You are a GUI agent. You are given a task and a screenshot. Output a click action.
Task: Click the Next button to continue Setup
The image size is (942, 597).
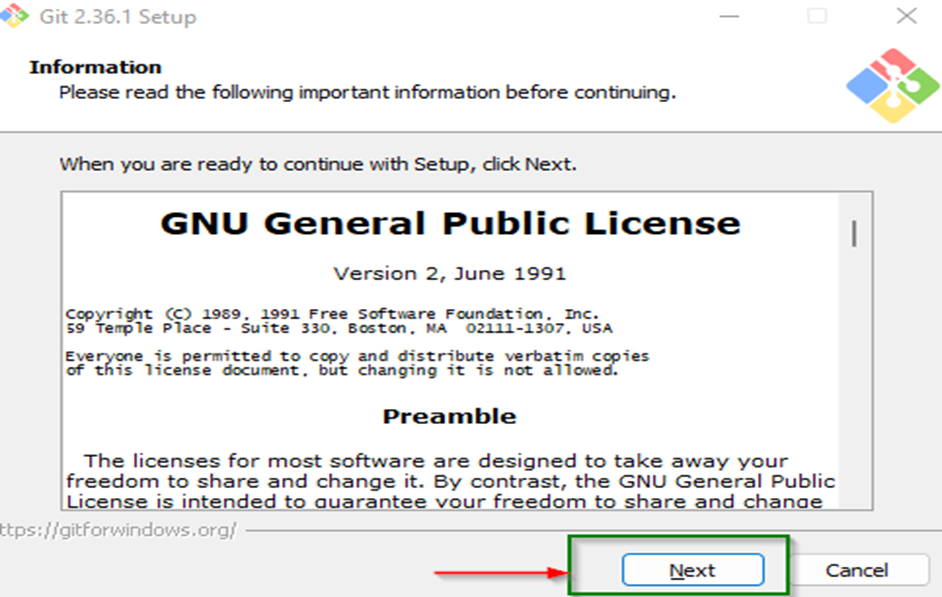(x=692, y=569)
